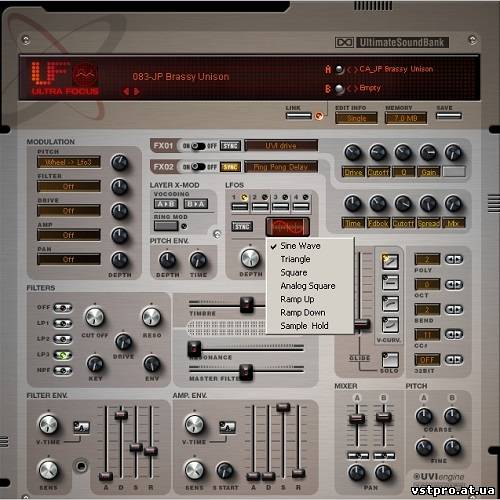Click the LFO waveform display icon

(288, 227)
